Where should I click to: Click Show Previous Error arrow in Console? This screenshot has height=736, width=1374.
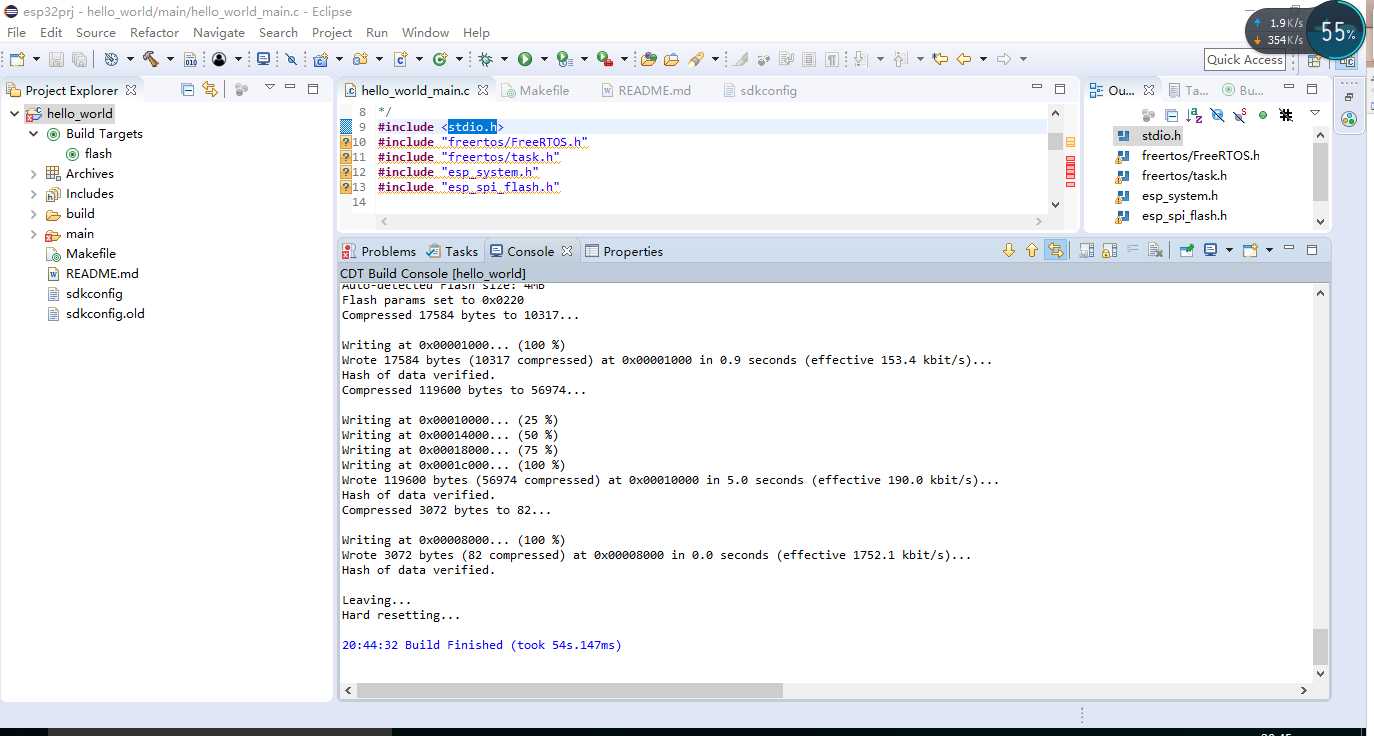(x=1032, y=250)
